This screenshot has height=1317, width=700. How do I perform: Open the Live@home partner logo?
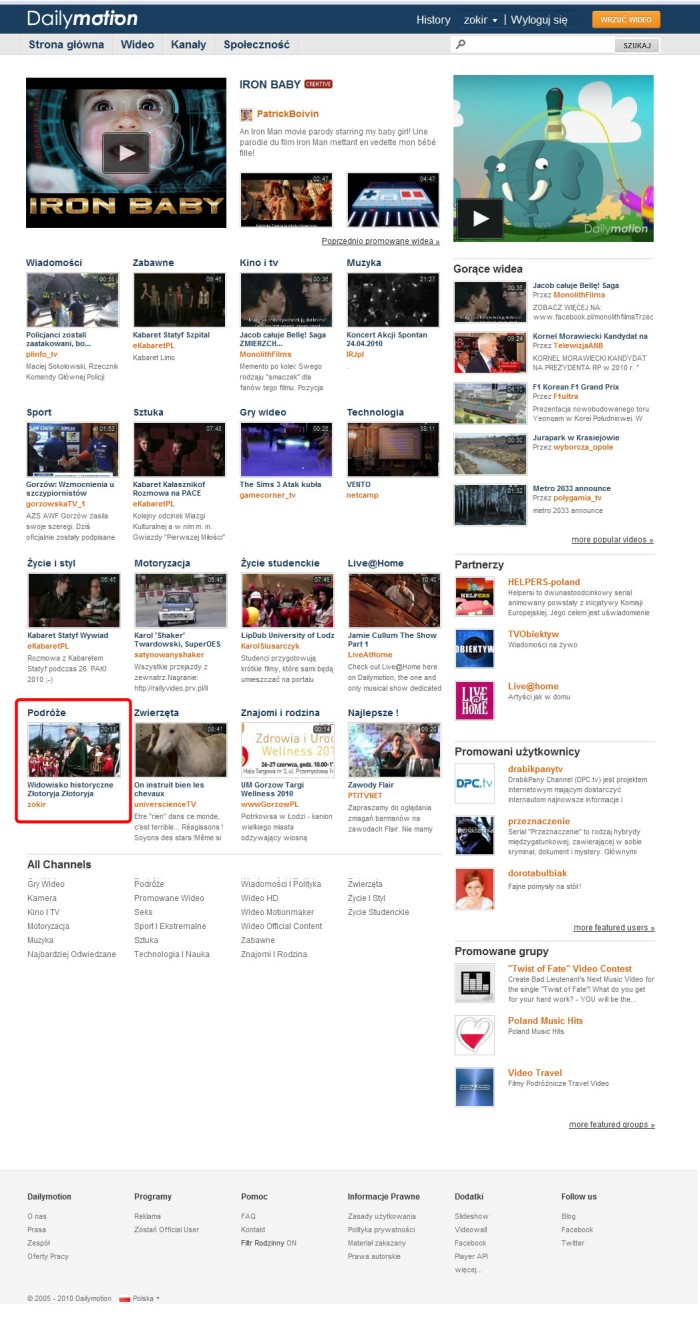(x=474, y=700)
